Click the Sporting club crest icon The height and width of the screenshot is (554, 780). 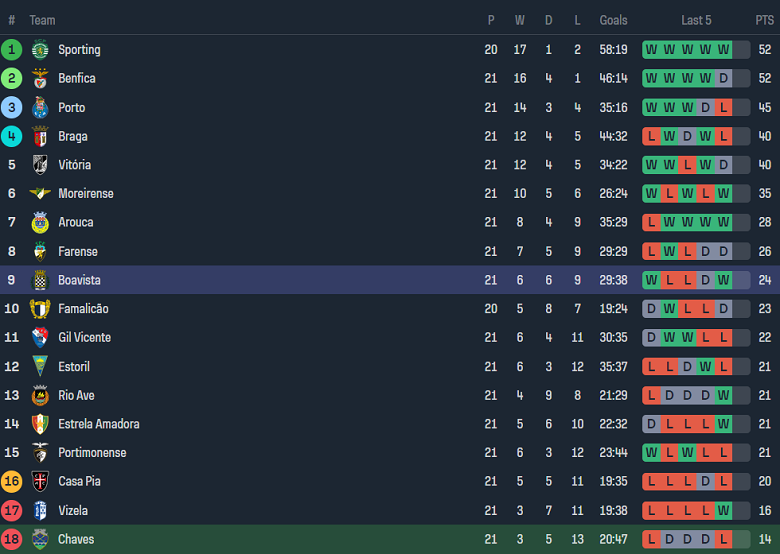click(x=40, y=49)
